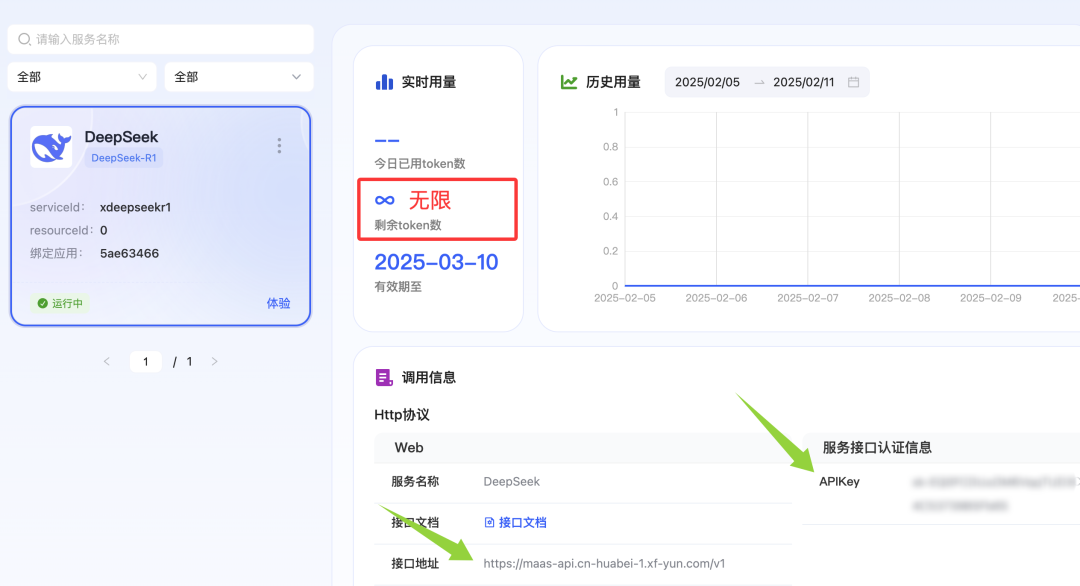Click the DeepSeek-R1 model tag
The image size is (1080, 586).
click(124, 158)
